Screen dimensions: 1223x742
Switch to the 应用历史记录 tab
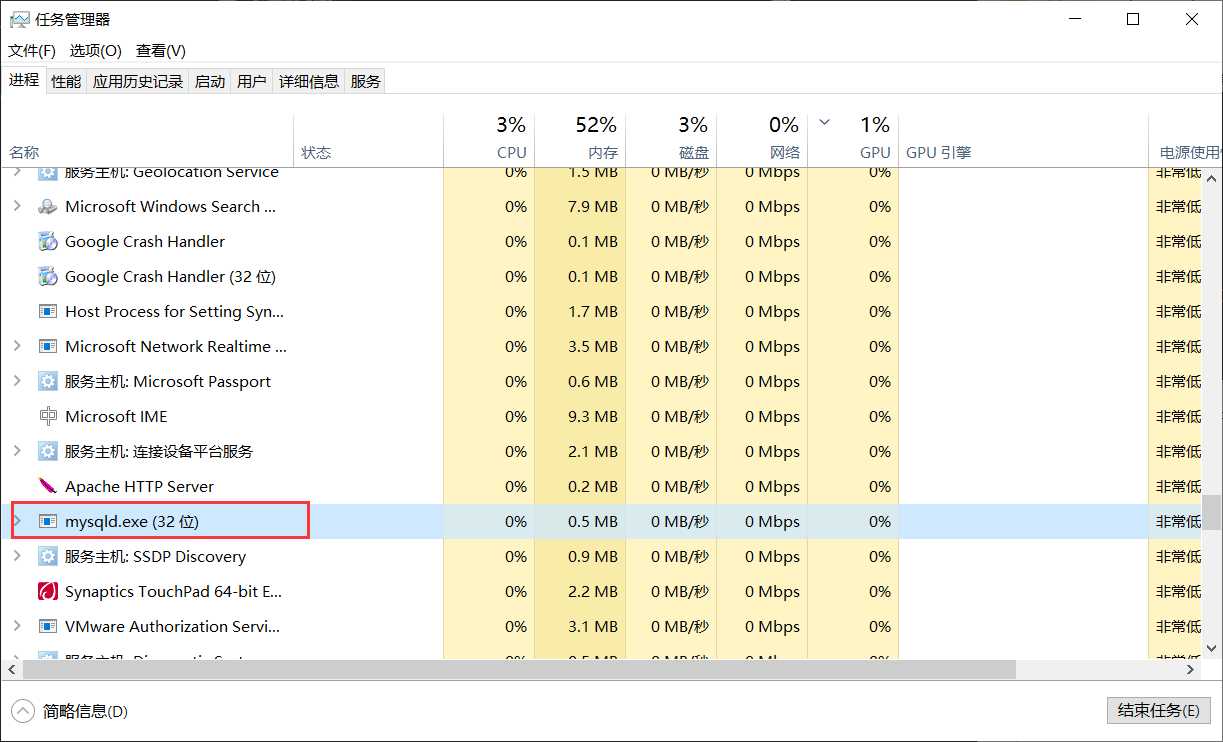[x=138, y=82]
